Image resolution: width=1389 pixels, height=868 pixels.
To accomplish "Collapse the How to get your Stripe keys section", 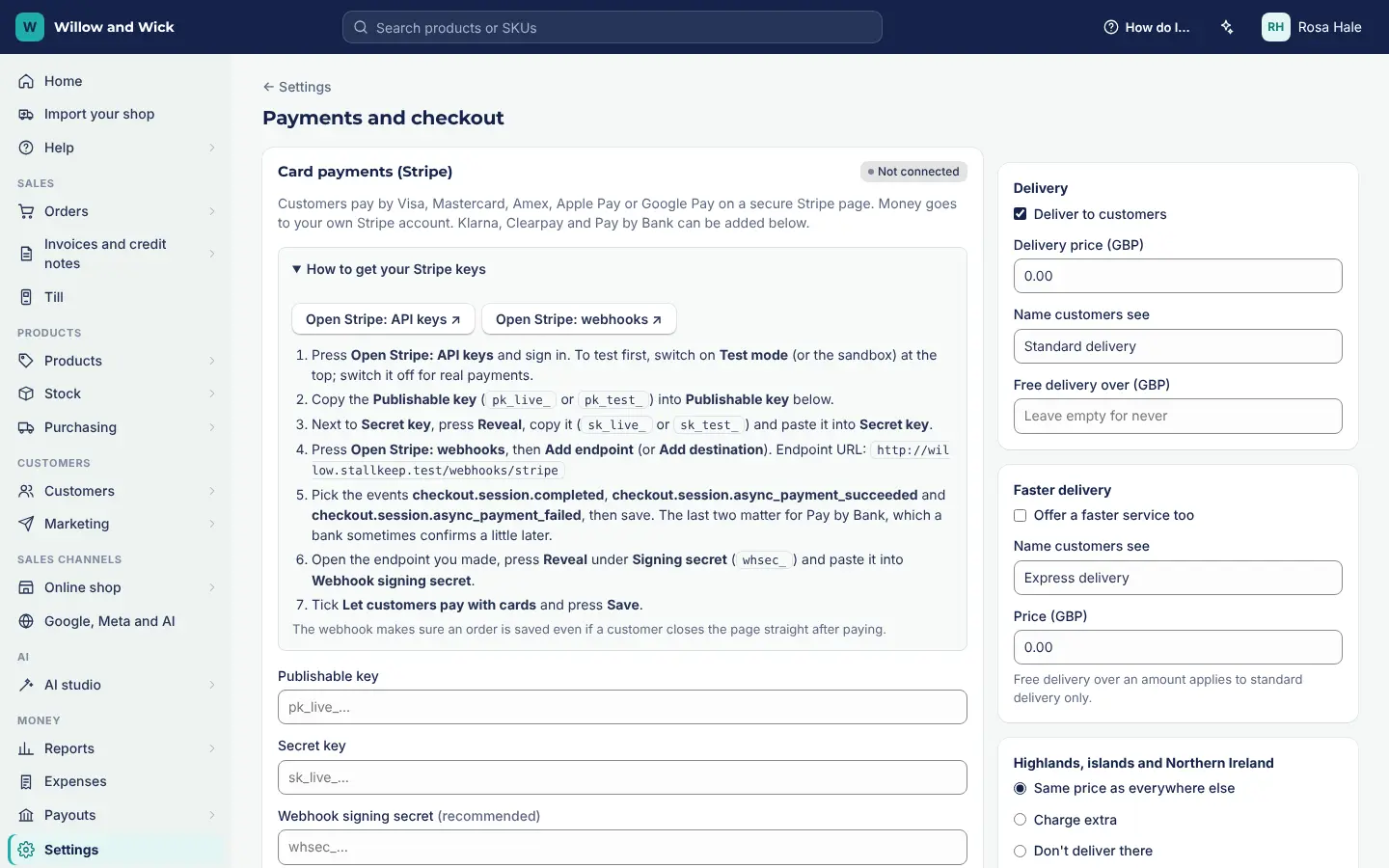I will point(390,269).
